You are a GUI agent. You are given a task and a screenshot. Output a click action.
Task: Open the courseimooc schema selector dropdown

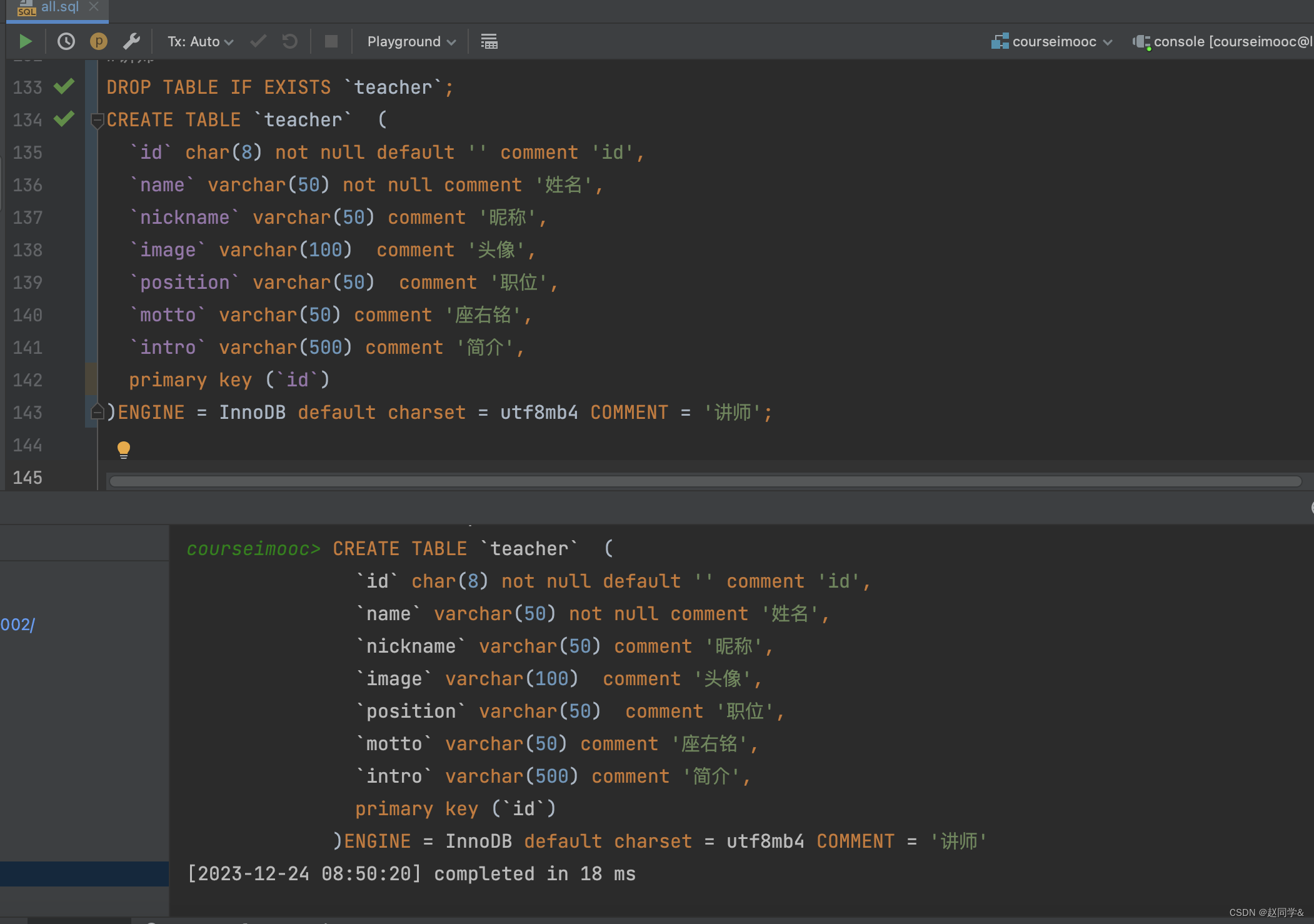click(x=1053, y=42)
